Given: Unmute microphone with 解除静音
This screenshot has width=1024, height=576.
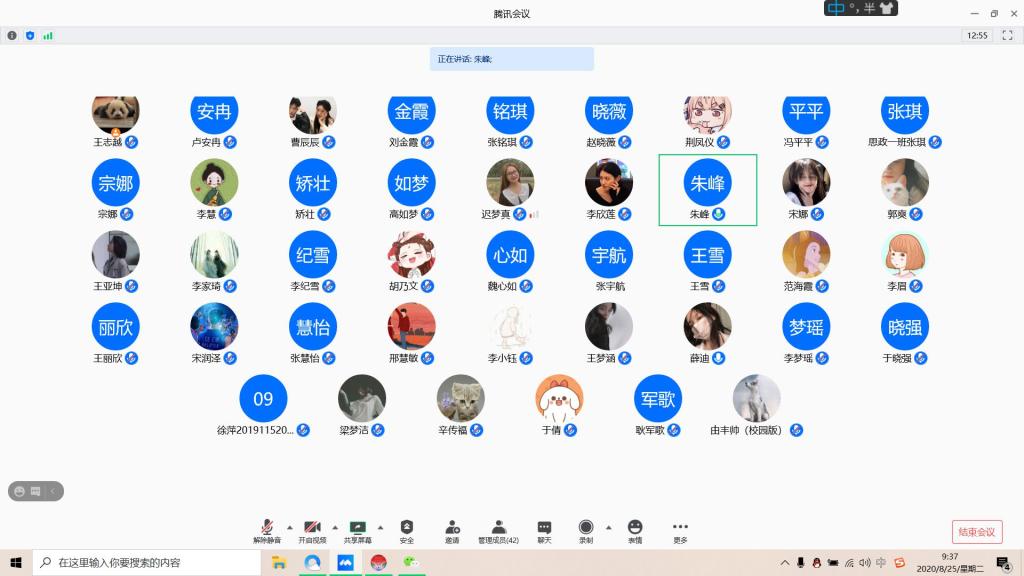Looking at the screenshot, I should coord(267,530).
